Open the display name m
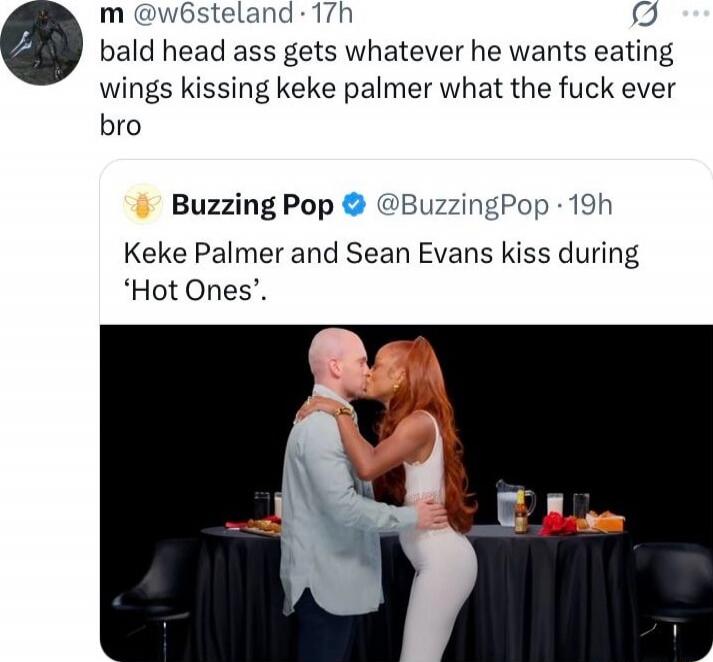The width and height of the screenshot is (713, 662). (111, 15)
